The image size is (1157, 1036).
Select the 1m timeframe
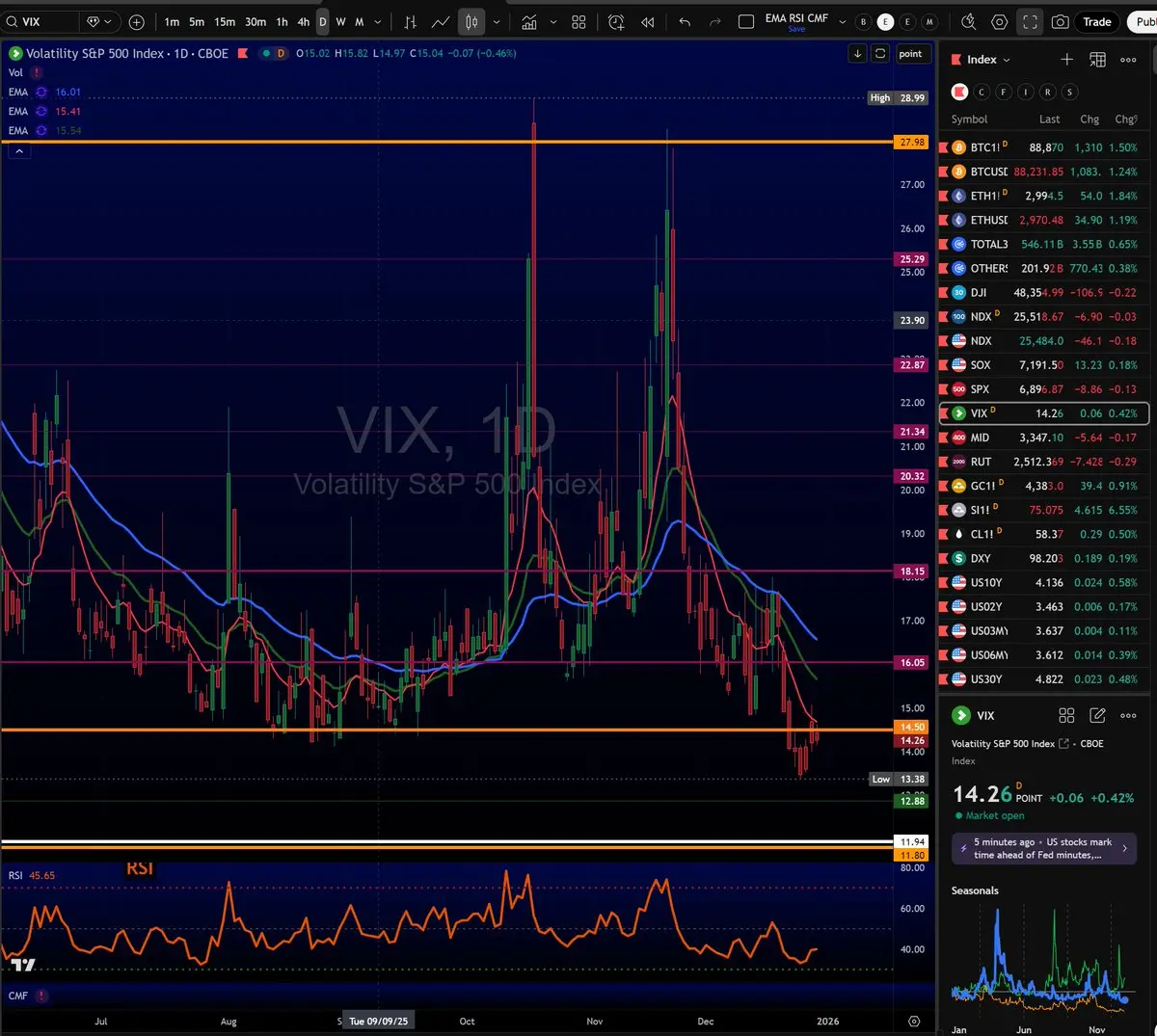click(x=172, y=21)
